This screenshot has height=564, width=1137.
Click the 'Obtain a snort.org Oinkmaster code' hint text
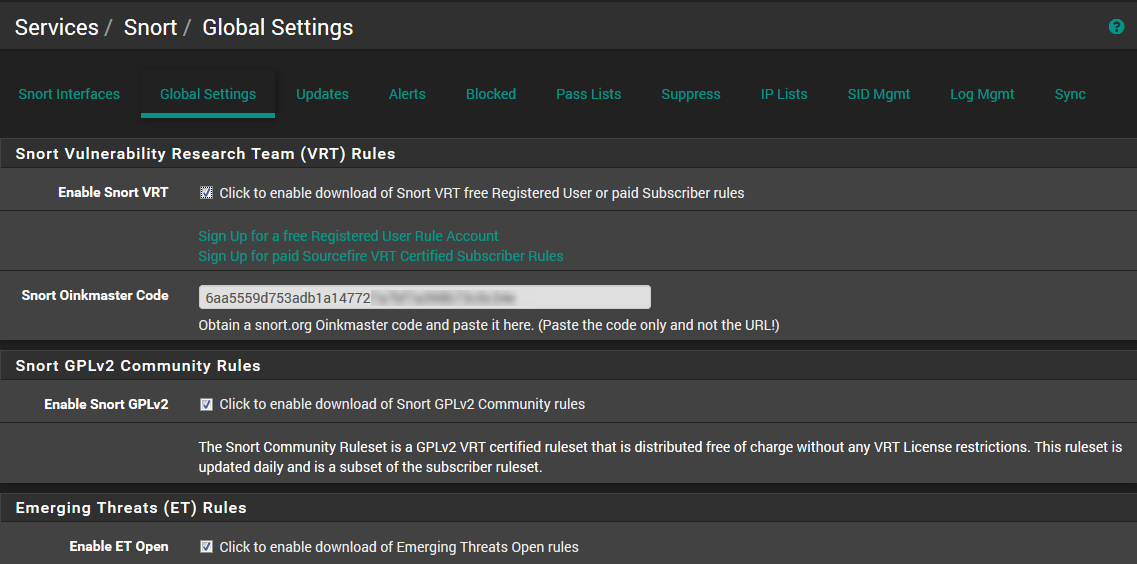489,326
